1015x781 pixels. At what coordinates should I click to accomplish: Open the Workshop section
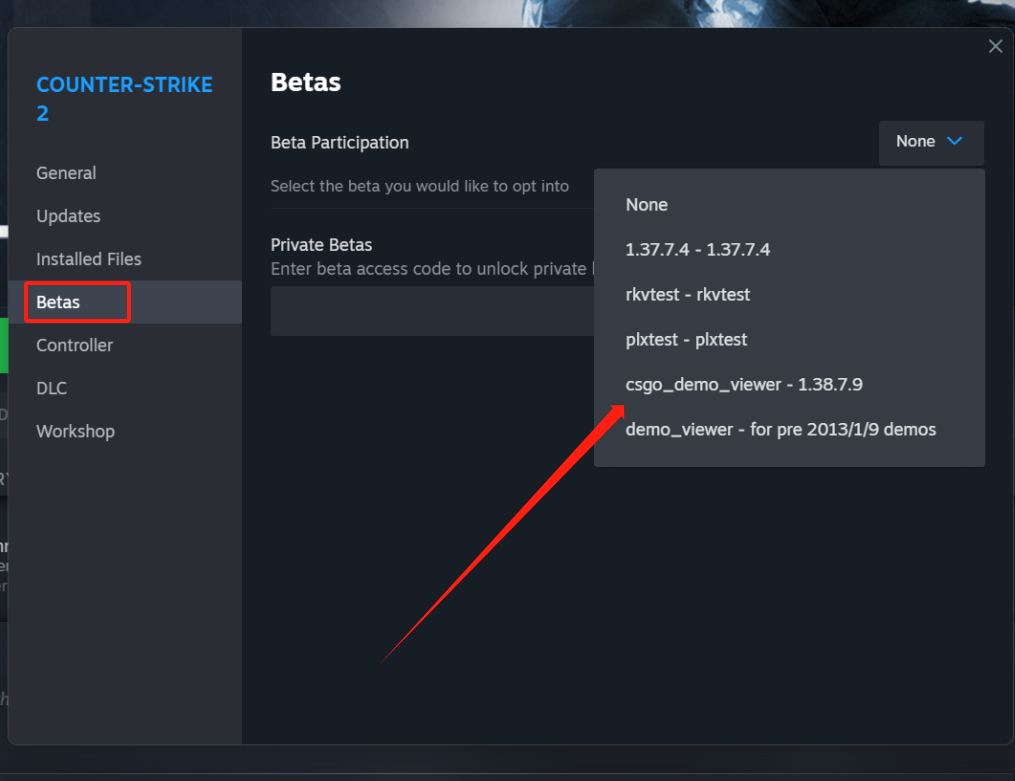(x=75, y=431)
